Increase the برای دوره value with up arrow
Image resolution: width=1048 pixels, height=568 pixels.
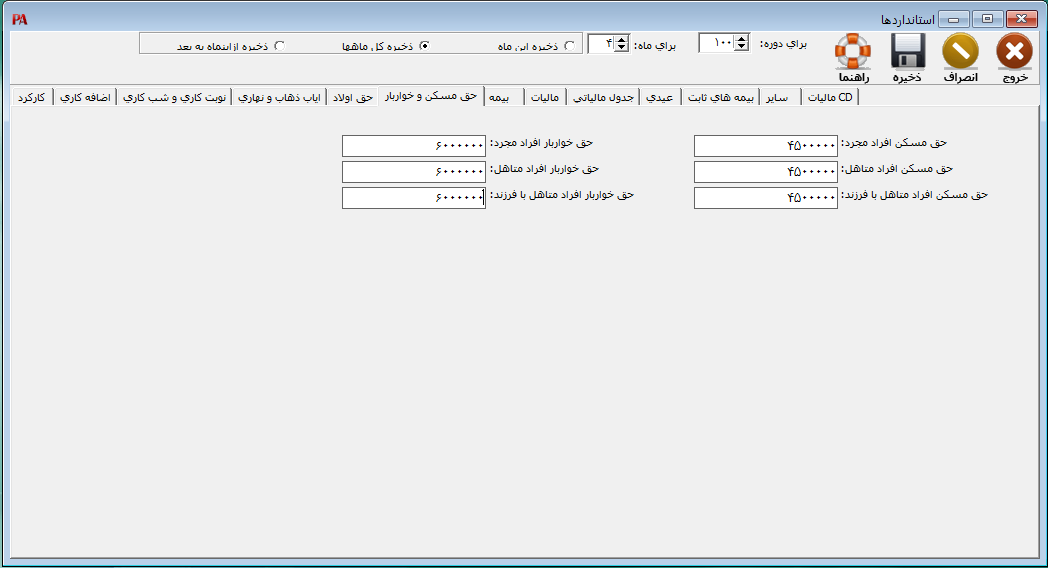pos(741,39)
